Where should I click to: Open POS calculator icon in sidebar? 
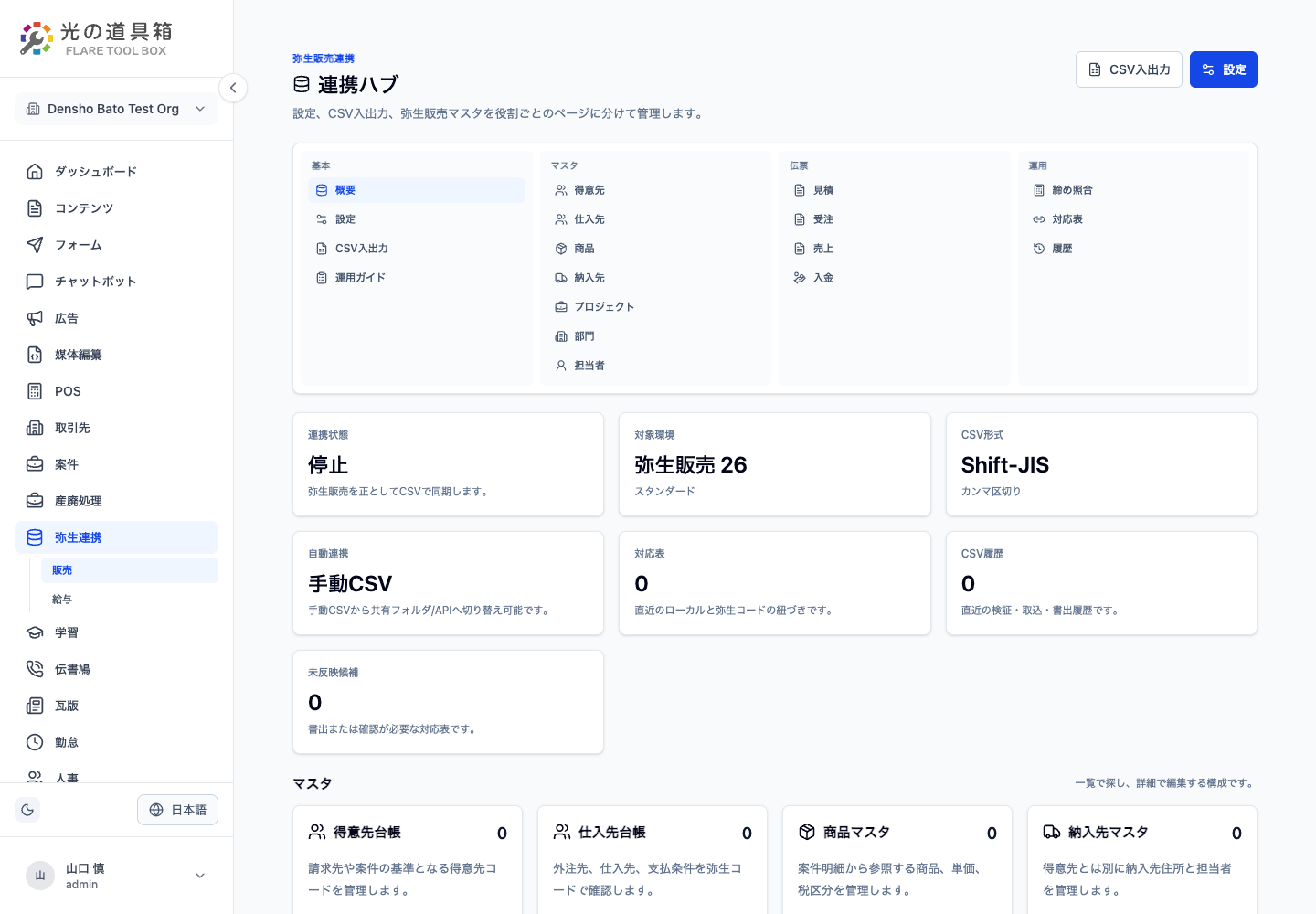35,391
